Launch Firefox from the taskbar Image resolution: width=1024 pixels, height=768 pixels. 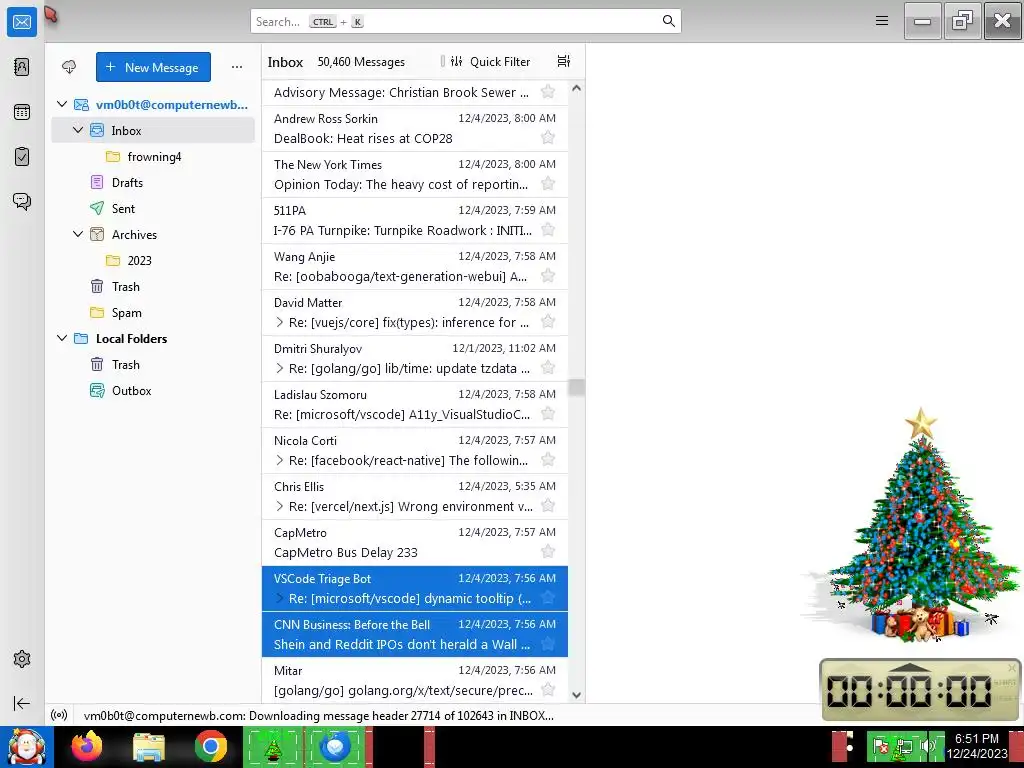point(87,746)
